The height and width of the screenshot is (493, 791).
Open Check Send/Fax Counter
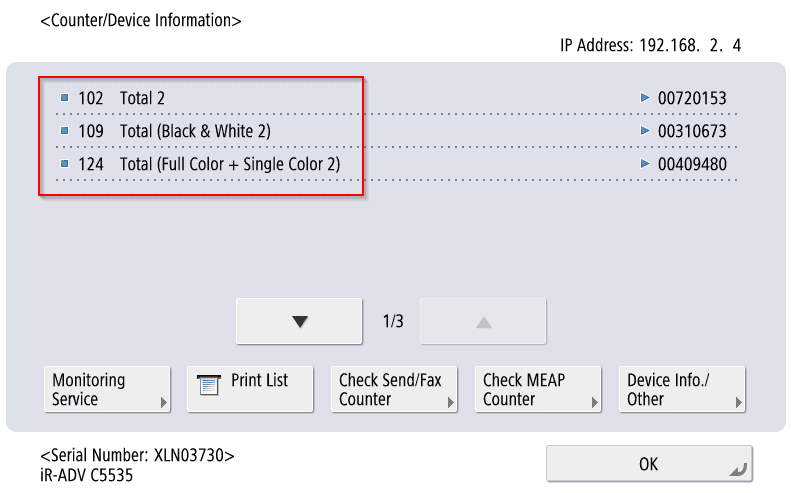click(x=394, y=390)
